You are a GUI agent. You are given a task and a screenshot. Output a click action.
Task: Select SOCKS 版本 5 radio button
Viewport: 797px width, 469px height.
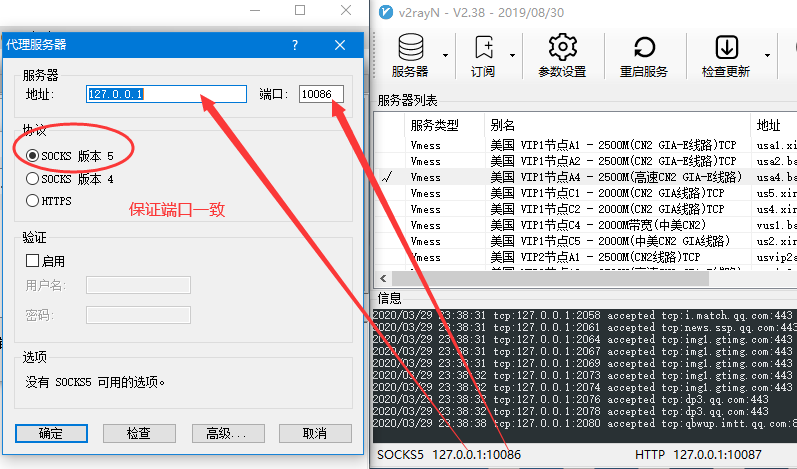click(33, 155)
